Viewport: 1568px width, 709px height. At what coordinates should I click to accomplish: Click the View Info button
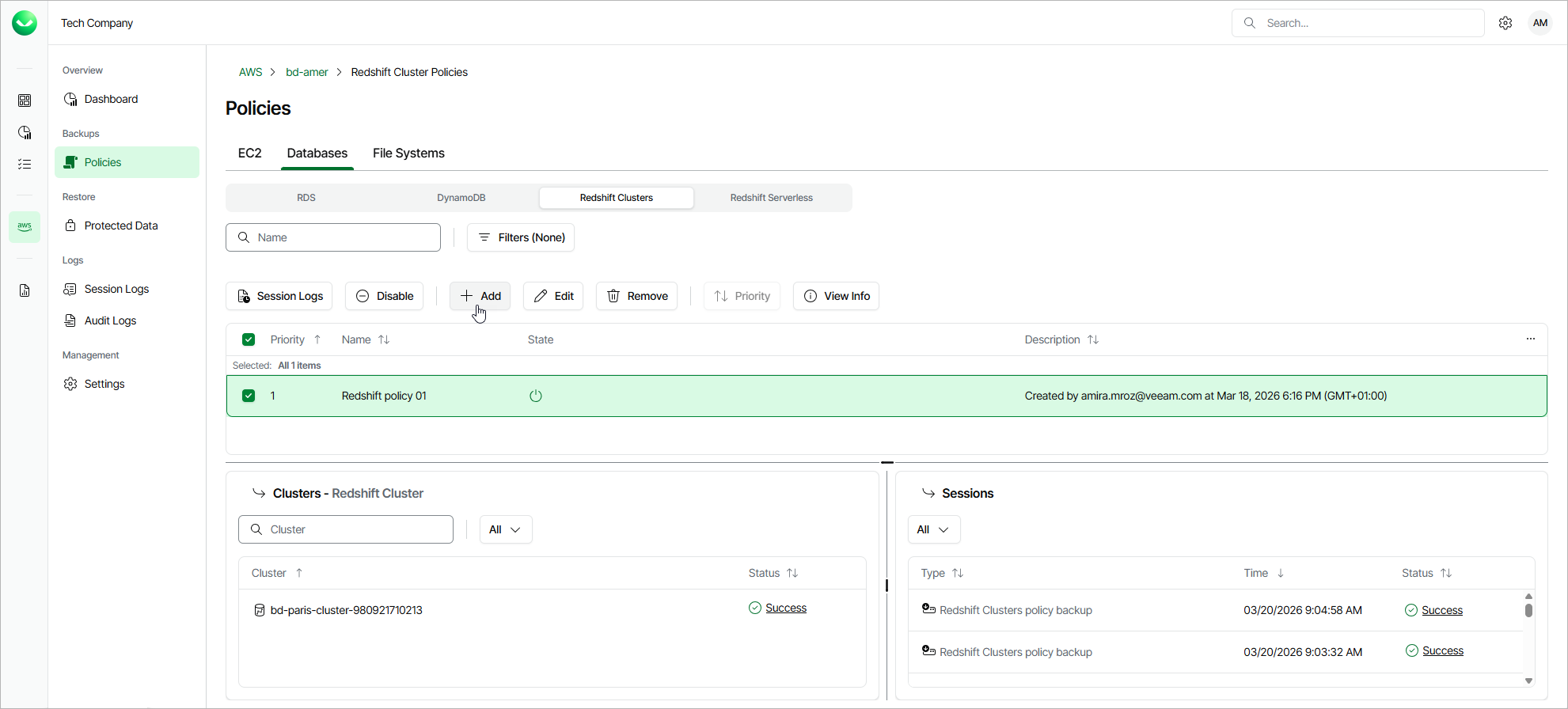coord(836,296)
